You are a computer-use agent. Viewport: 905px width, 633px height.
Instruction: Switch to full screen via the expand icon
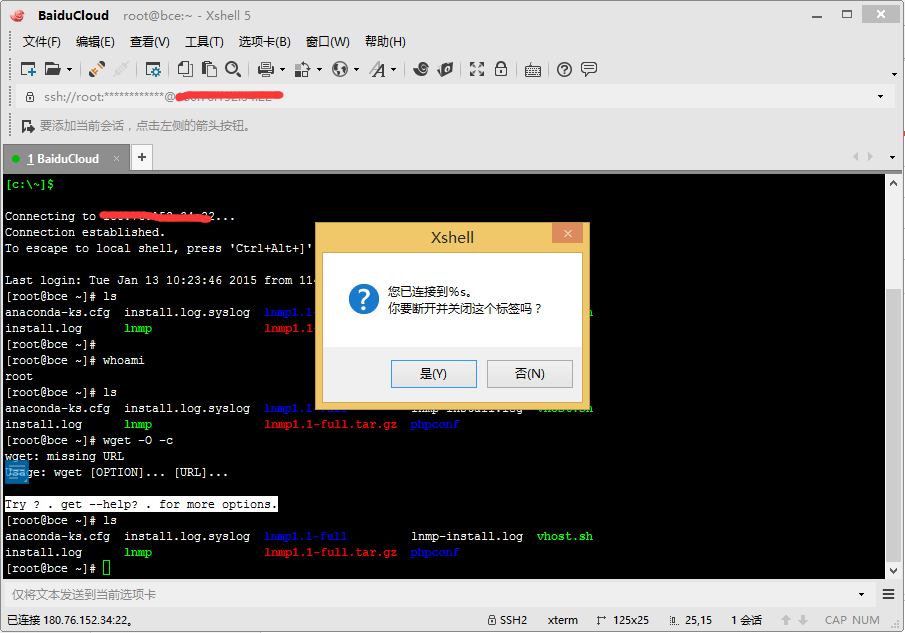pyautogui.click(x=477, y=69)
